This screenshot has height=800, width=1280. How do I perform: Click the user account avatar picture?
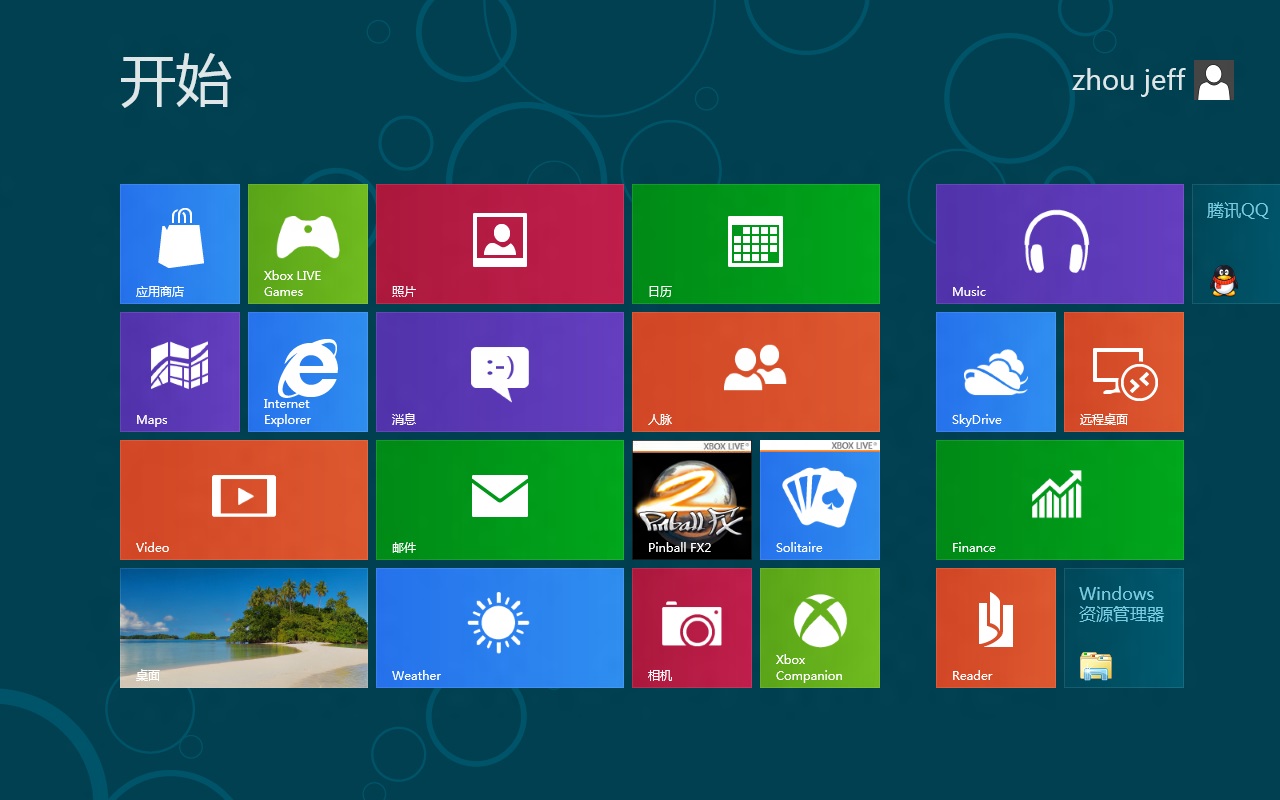(1214, 80)
